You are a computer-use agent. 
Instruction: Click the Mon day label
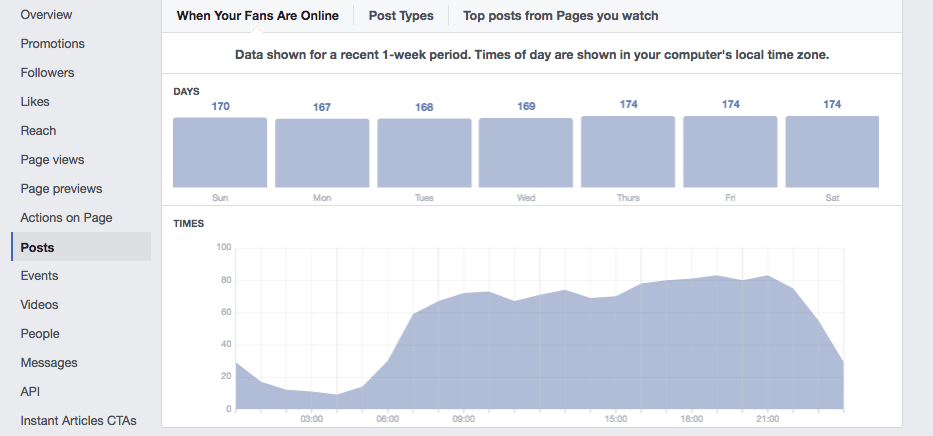(322, 197)
